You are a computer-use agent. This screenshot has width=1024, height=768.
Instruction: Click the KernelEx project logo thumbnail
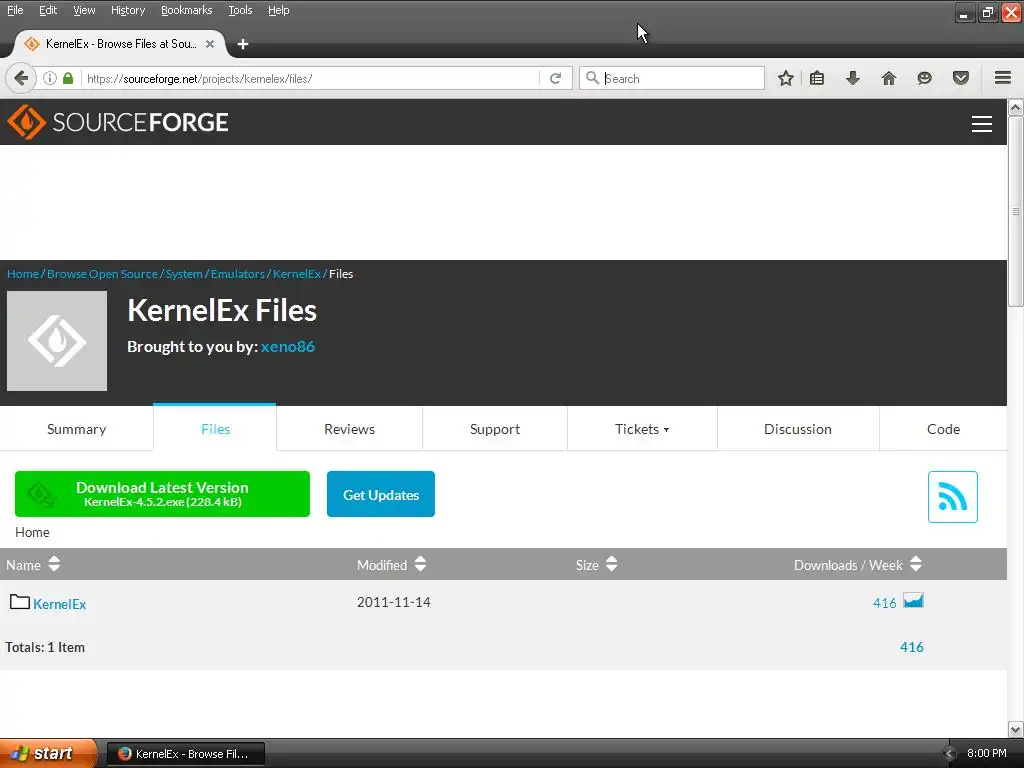pyautogui.click(x=57, y=341)
